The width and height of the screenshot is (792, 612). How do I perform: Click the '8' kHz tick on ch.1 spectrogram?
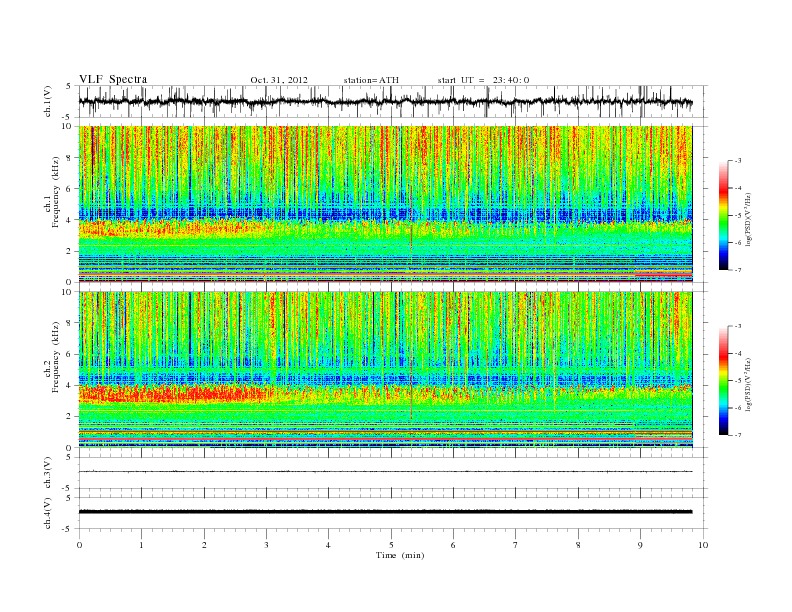coord(70,158)
